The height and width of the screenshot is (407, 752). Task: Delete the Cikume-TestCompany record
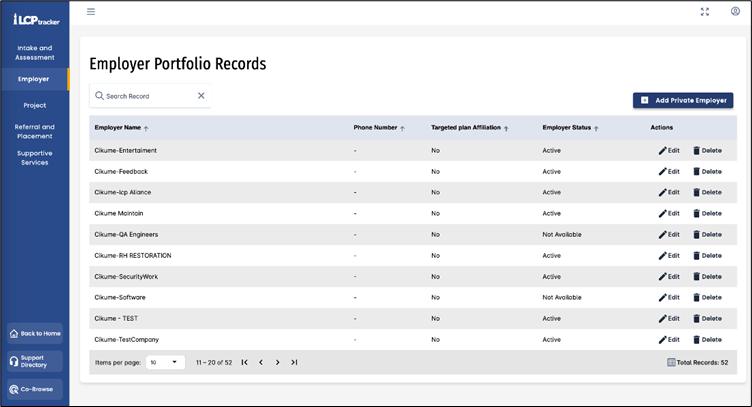[x=707, y=339]
